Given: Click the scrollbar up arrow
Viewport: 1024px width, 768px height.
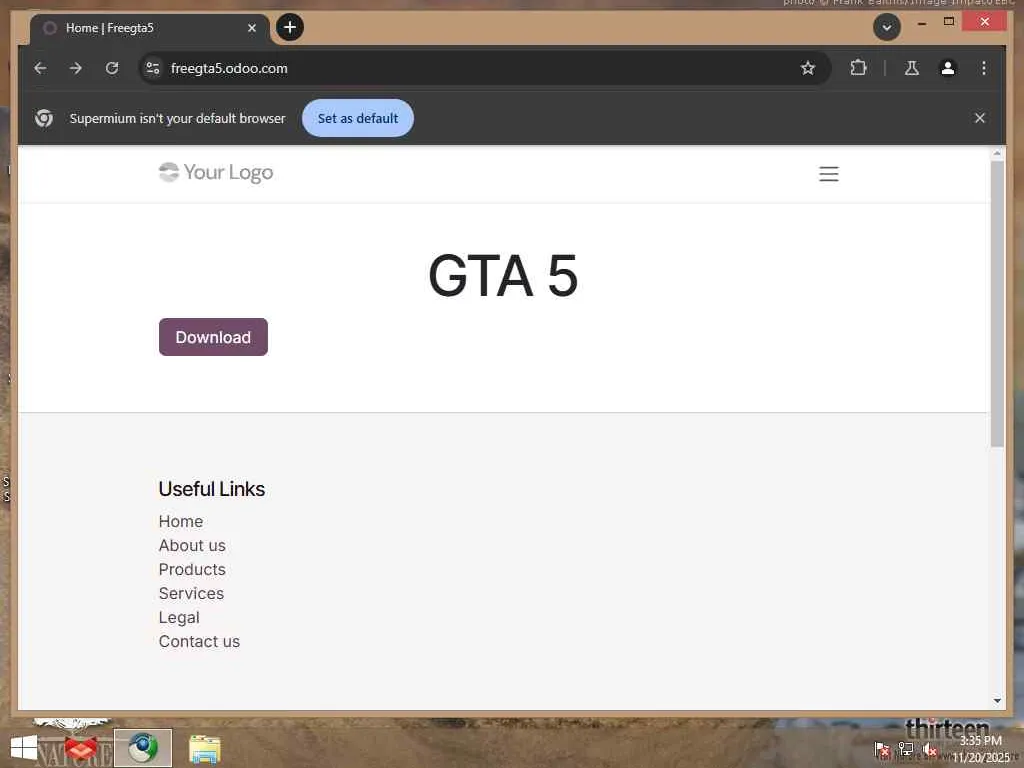Looking at the screenshot, I should tap(997, 153).
